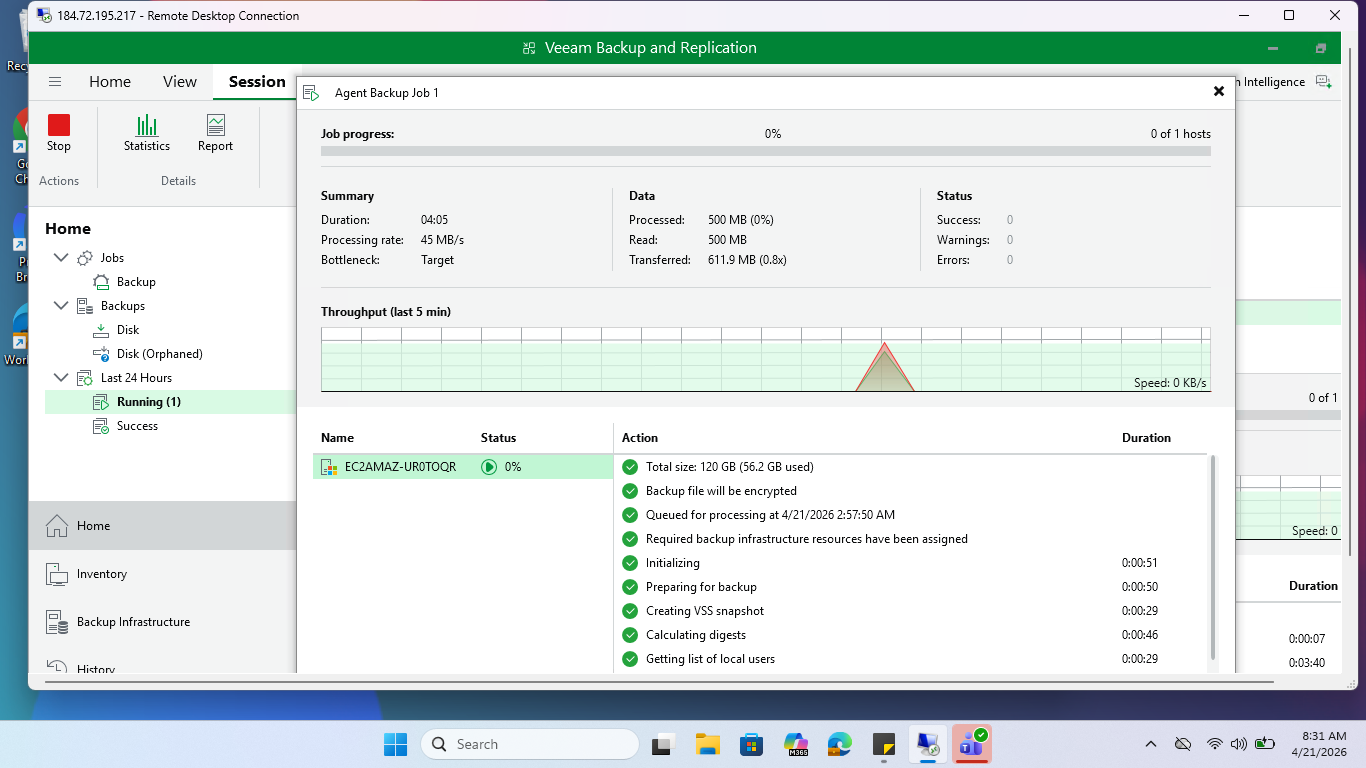Select the Session ribbon tab
Screen dimensions: 1366x768
(x=257, y=82)
